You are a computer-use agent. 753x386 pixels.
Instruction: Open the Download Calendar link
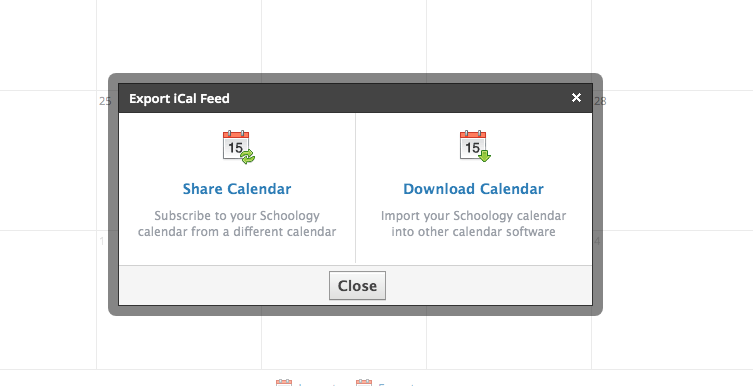tap(474, 189)
